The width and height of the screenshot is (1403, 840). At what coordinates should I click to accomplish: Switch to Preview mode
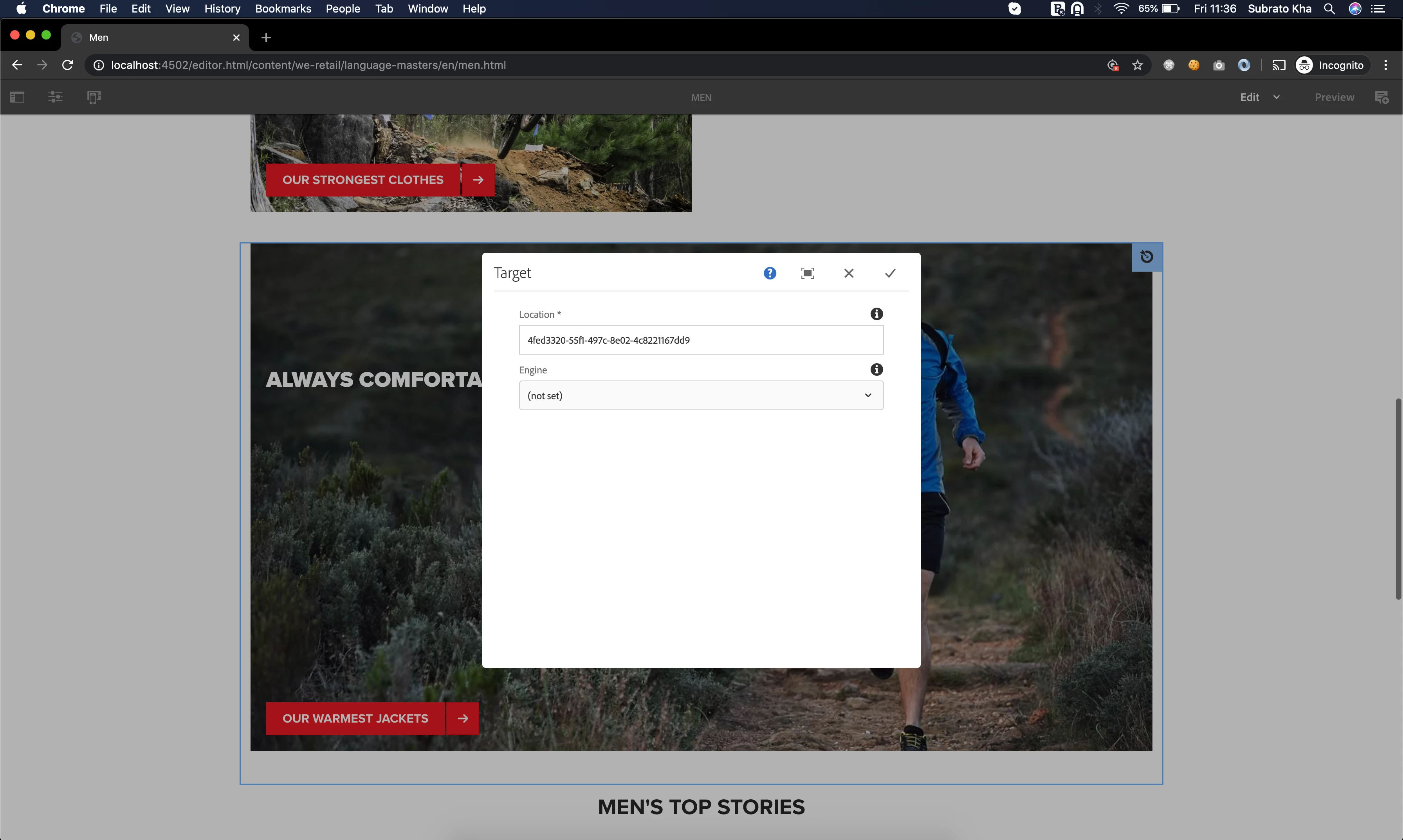coord(1334,97)
